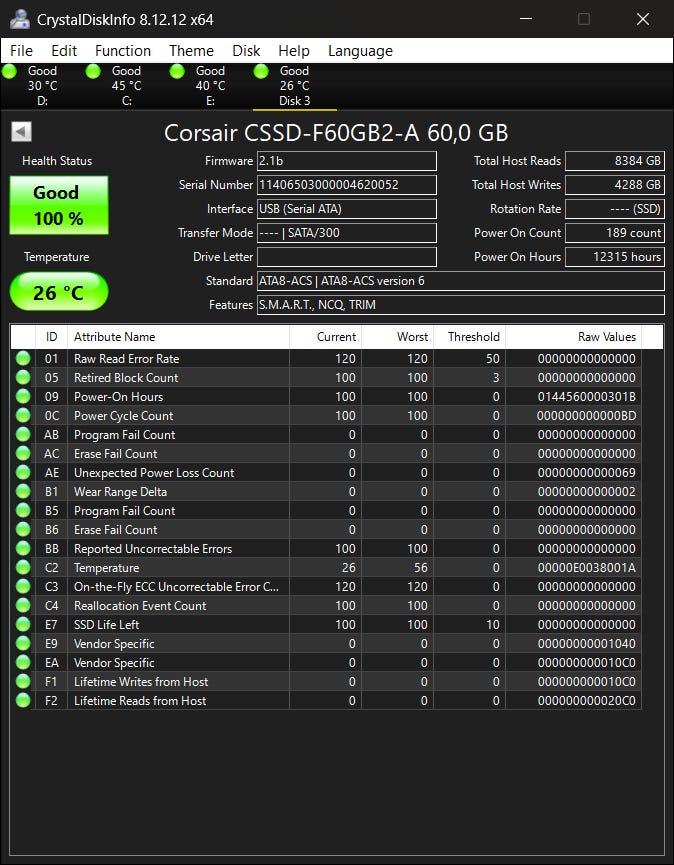Click status dot of Power-On Hours row
The image size is (674, 865).
coord(23,397)
